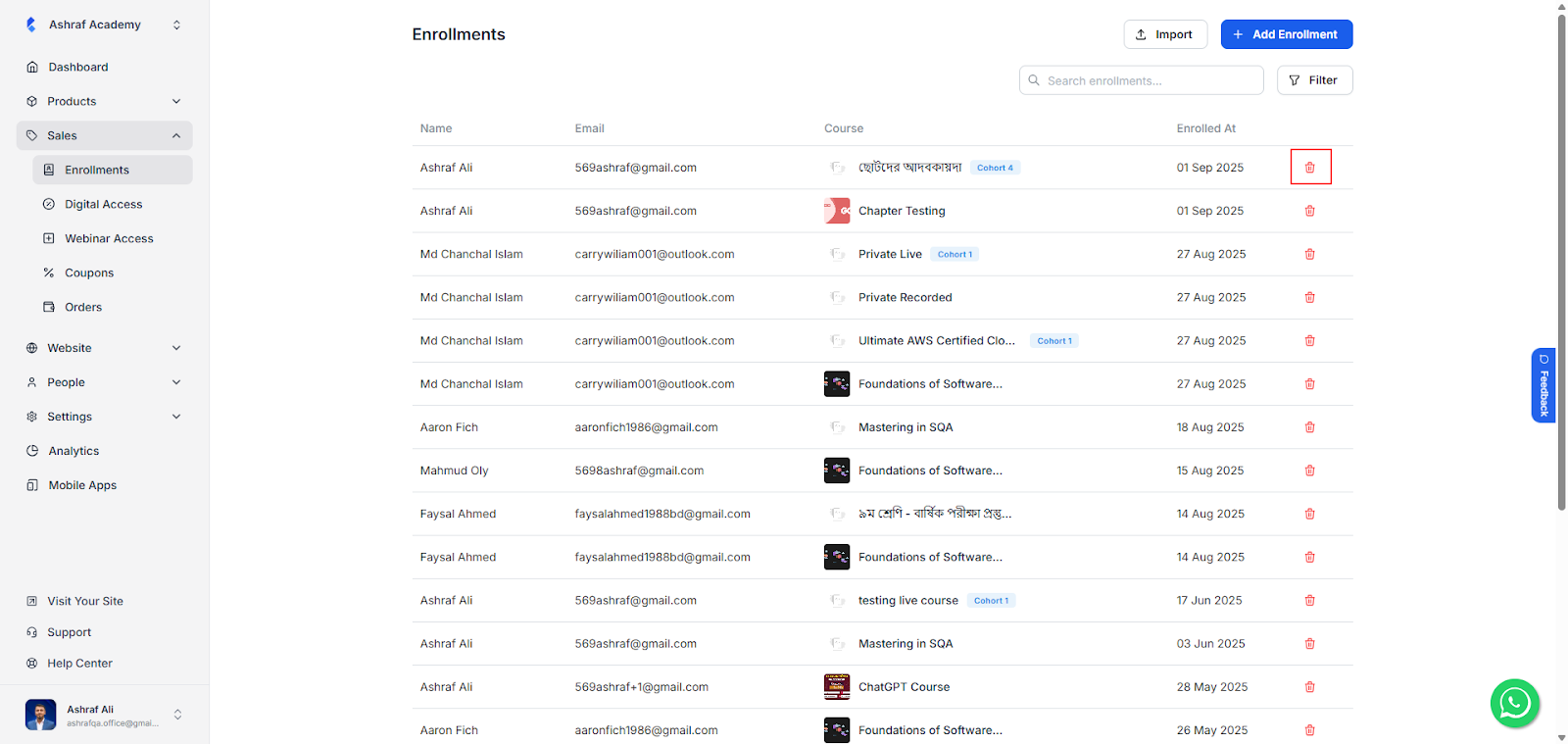Click the Coupons percent icon

(x=49, y=273)
